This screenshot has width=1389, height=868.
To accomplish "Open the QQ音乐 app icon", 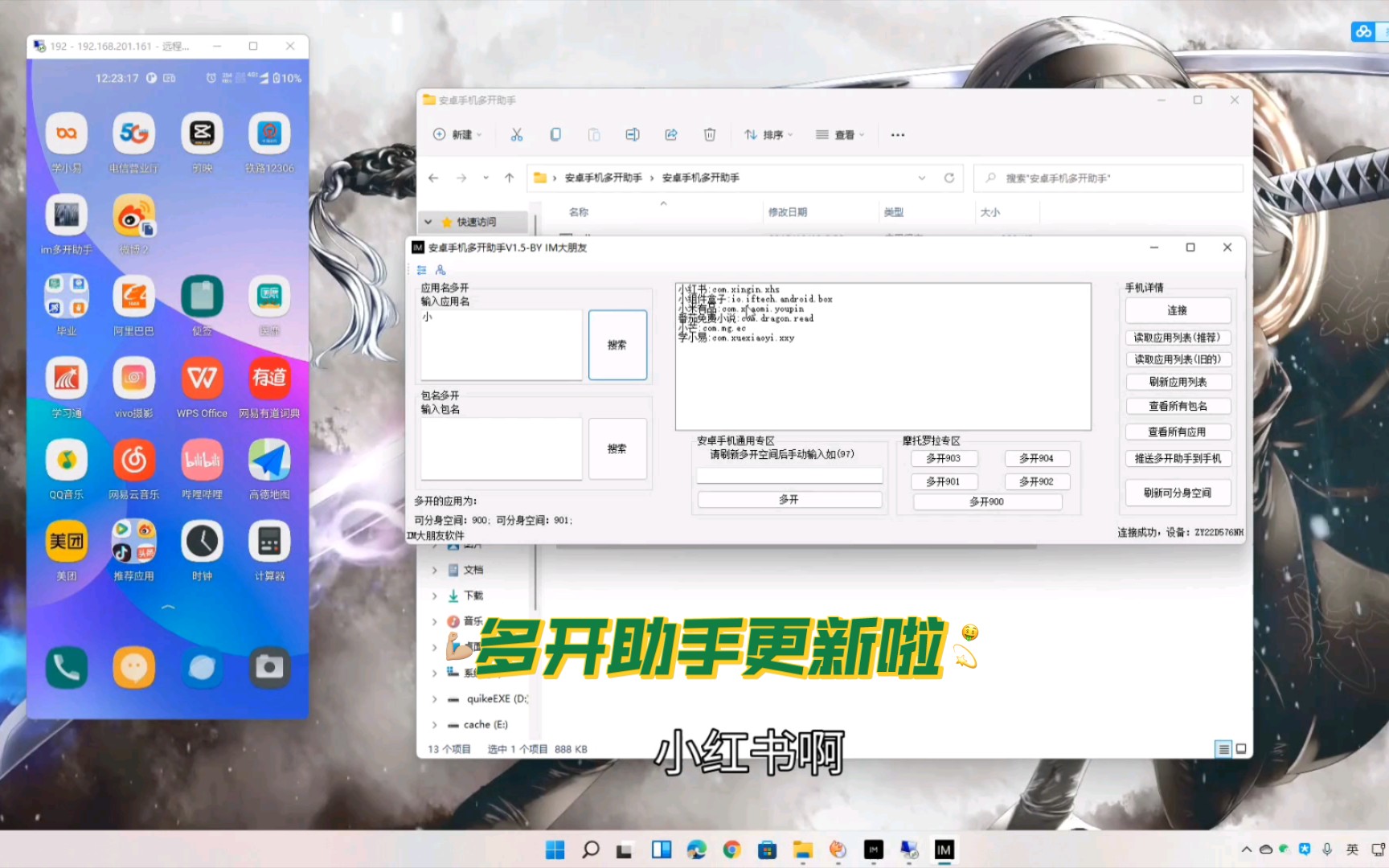I will [67, 460].
